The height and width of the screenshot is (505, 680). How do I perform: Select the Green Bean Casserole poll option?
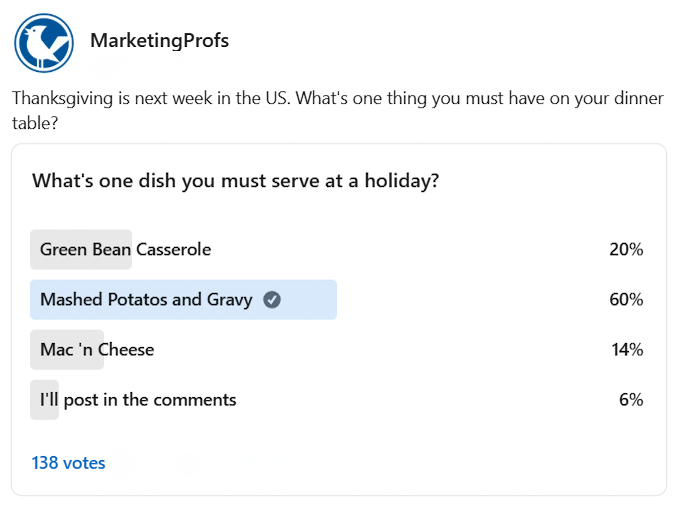pyautogui.click(x=125, y=250)
